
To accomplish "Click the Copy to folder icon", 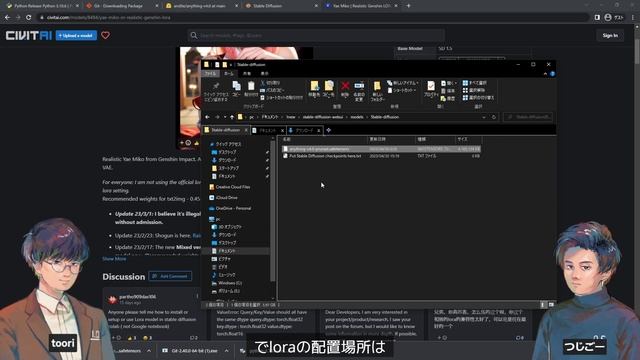I will coord(329,89).
